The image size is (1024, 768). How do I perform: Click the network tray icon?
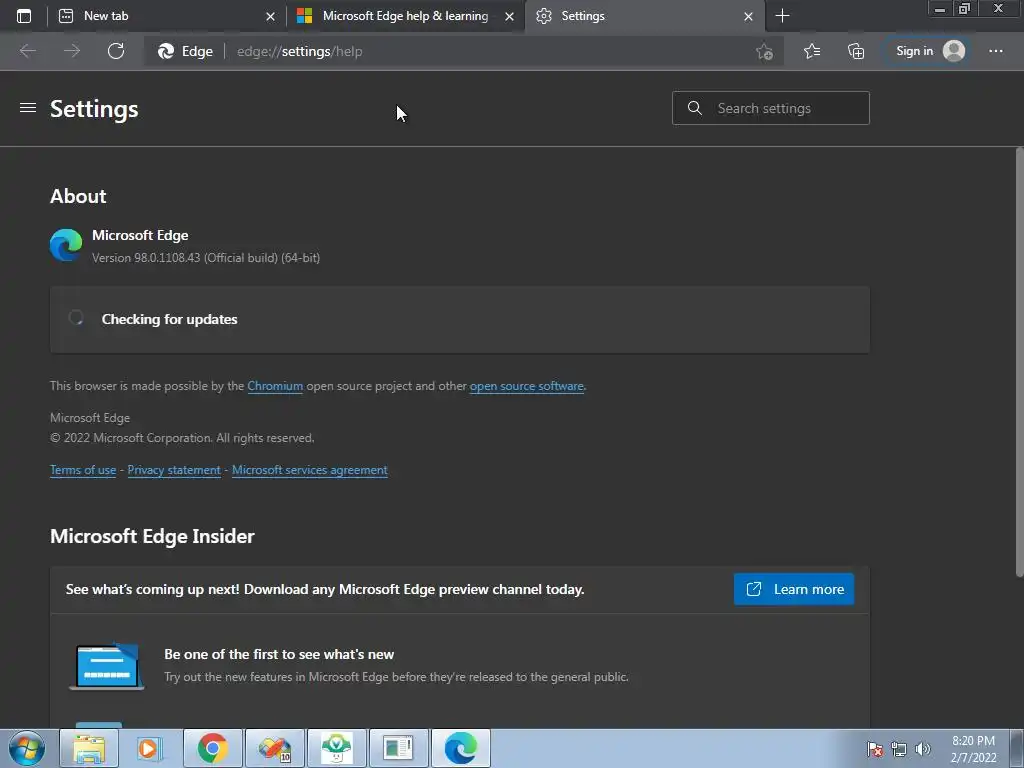pyautogui.click(x=899, y=749)
